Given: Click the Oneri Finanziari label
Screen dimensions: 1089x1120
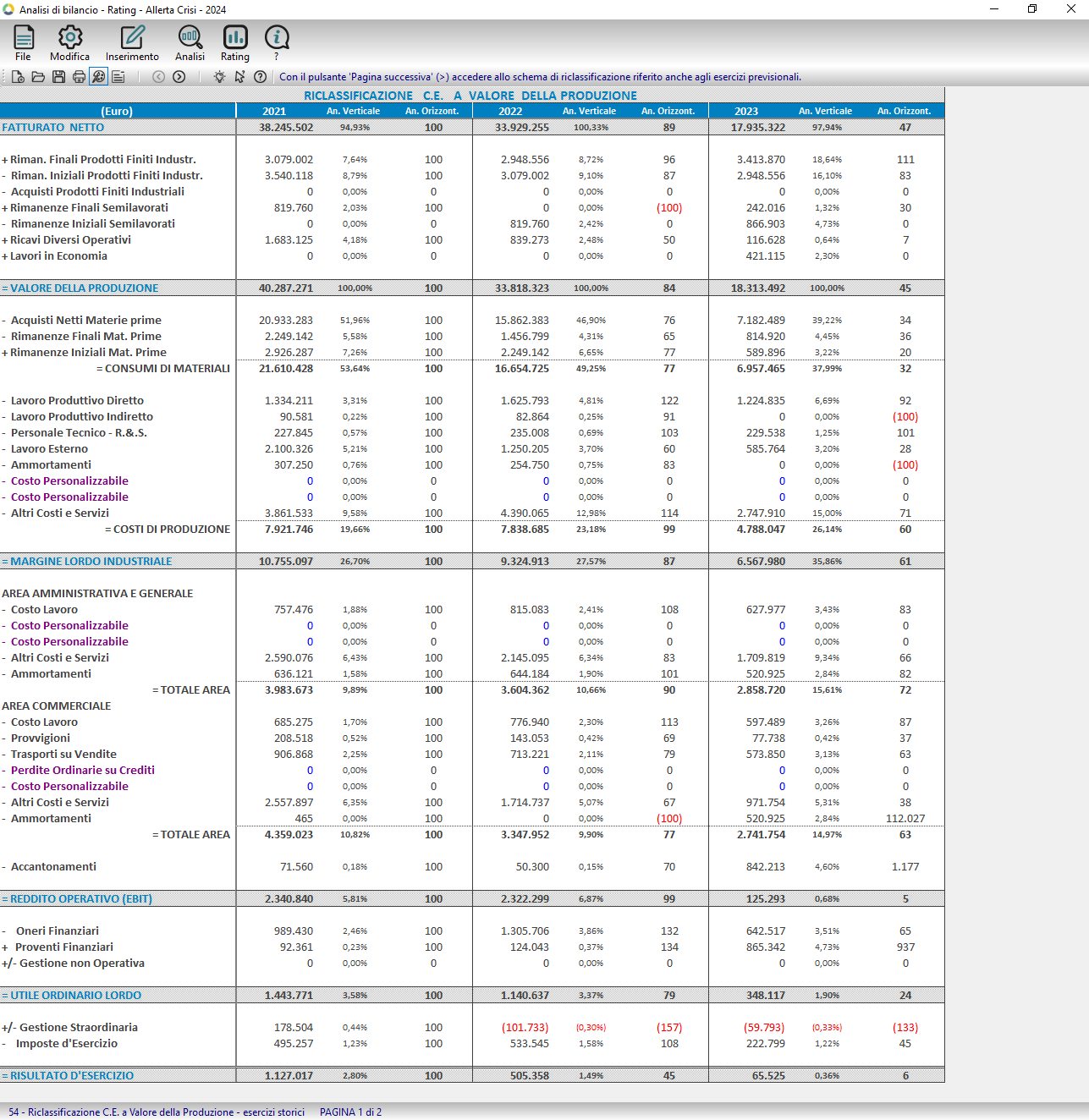Looking at the screenshot, I should 58,931.
